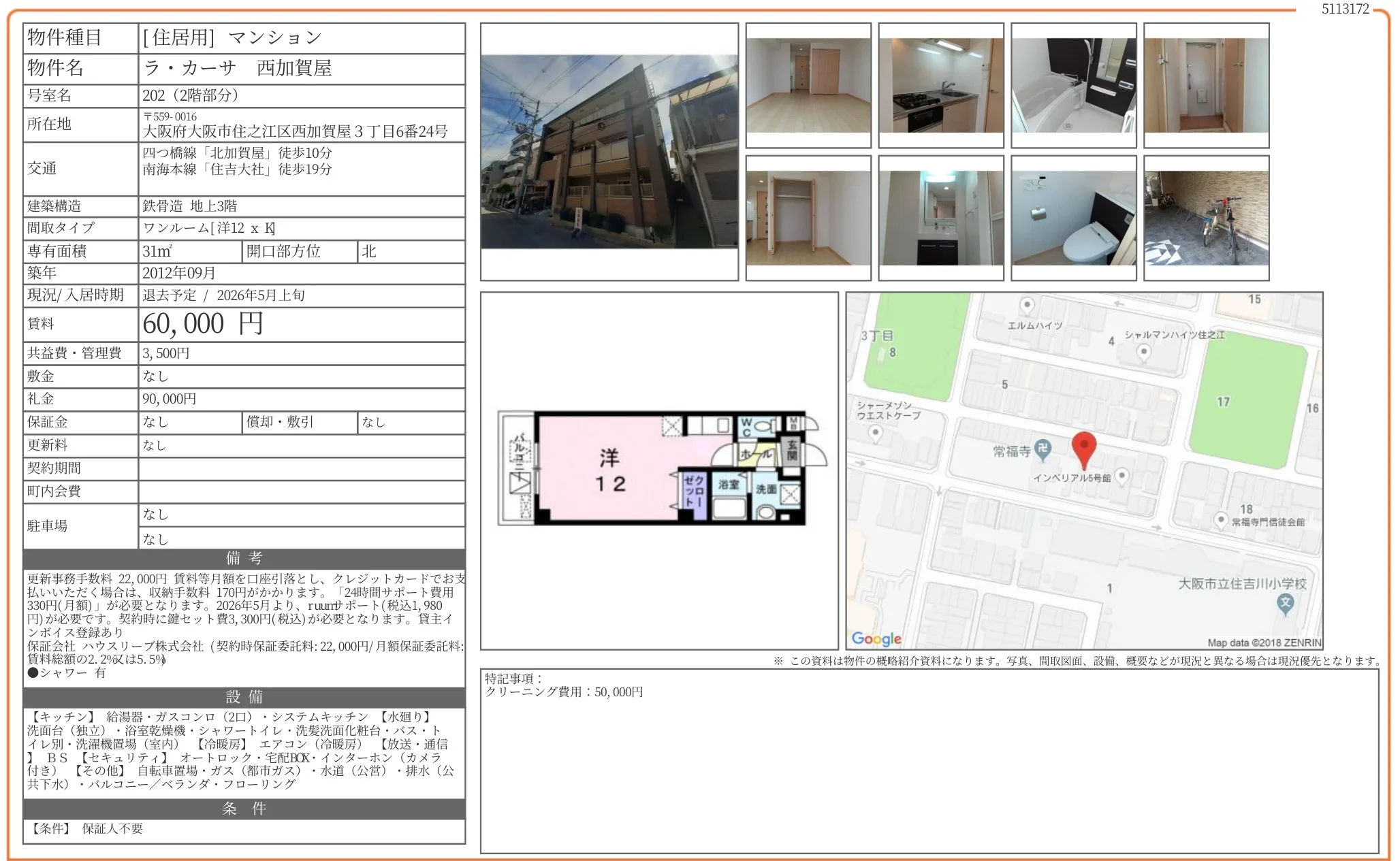Click the シャーメゾンウエストケープ map marker

pos(876,433)
